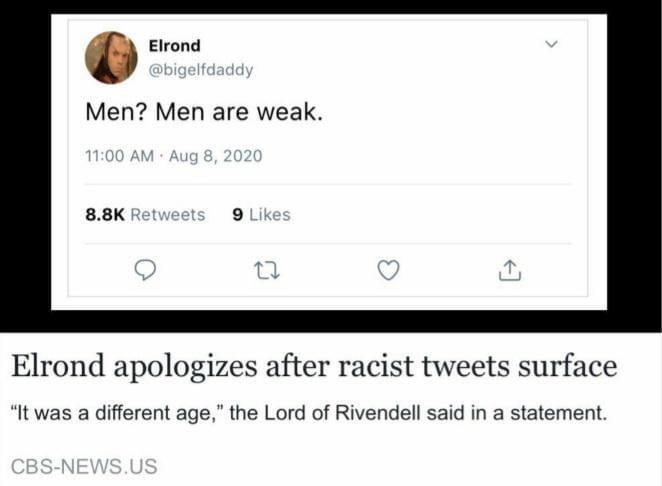662x486 pixels.
Task: Expand the tweet options chevron menu
Action: point(548,45)
